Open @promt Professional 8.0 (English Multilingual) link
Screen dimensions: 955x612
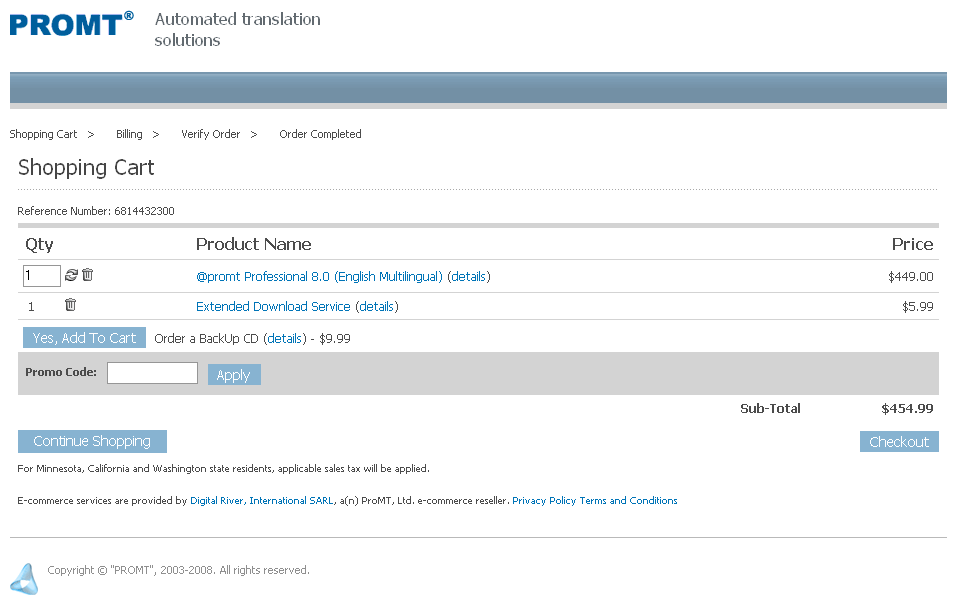tap(319, 276)
